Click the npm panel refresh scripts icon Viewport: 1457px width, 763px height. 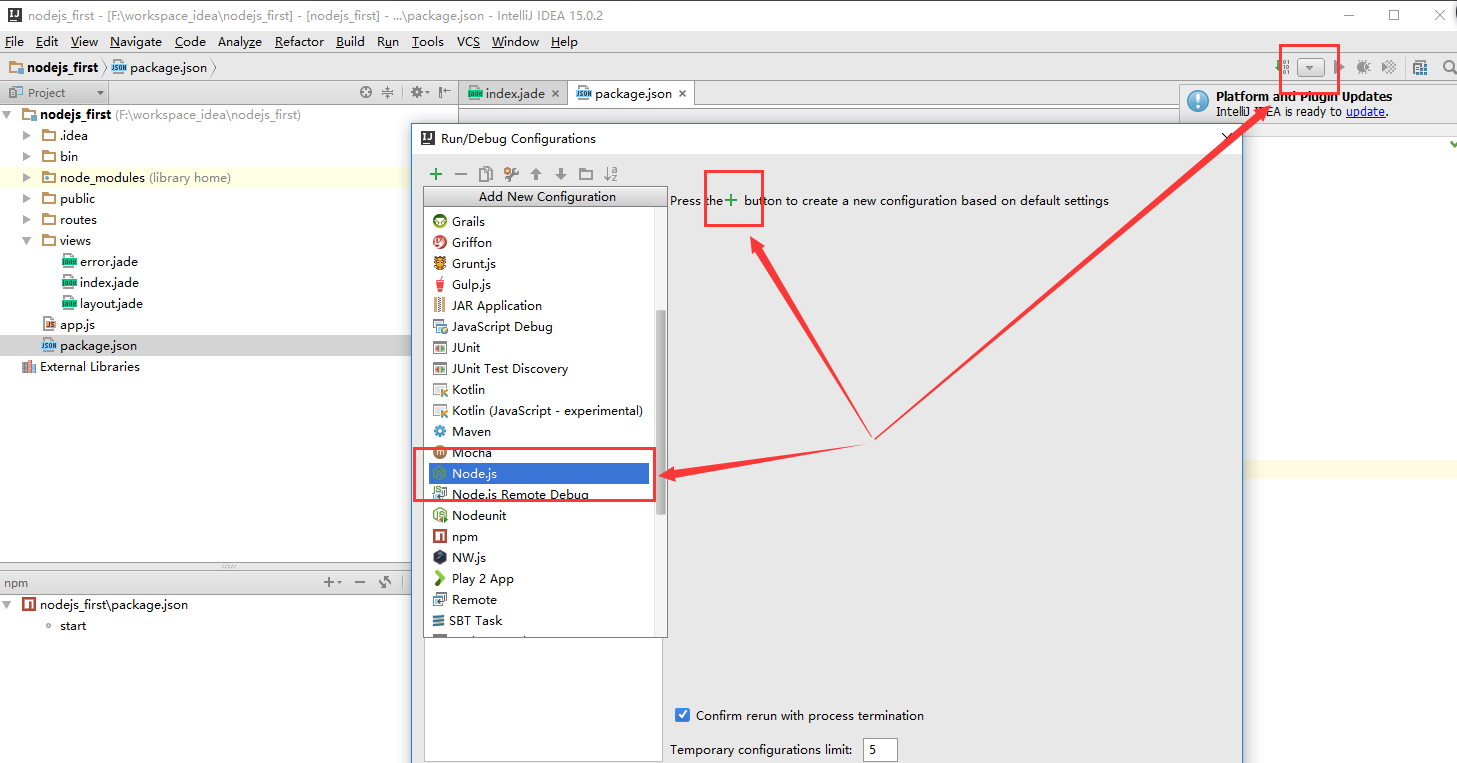[384, 582]
